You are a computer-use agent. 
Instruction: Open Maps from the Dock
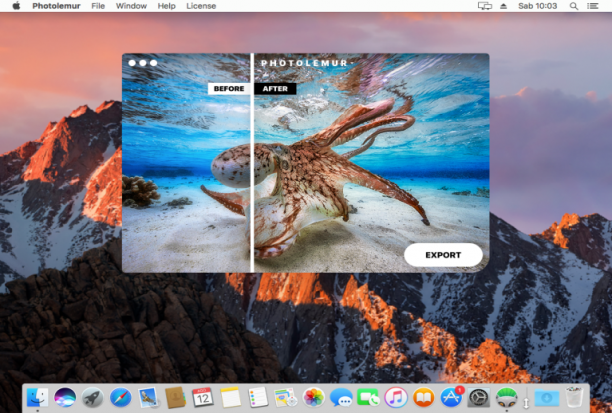(x=286, y=398)
